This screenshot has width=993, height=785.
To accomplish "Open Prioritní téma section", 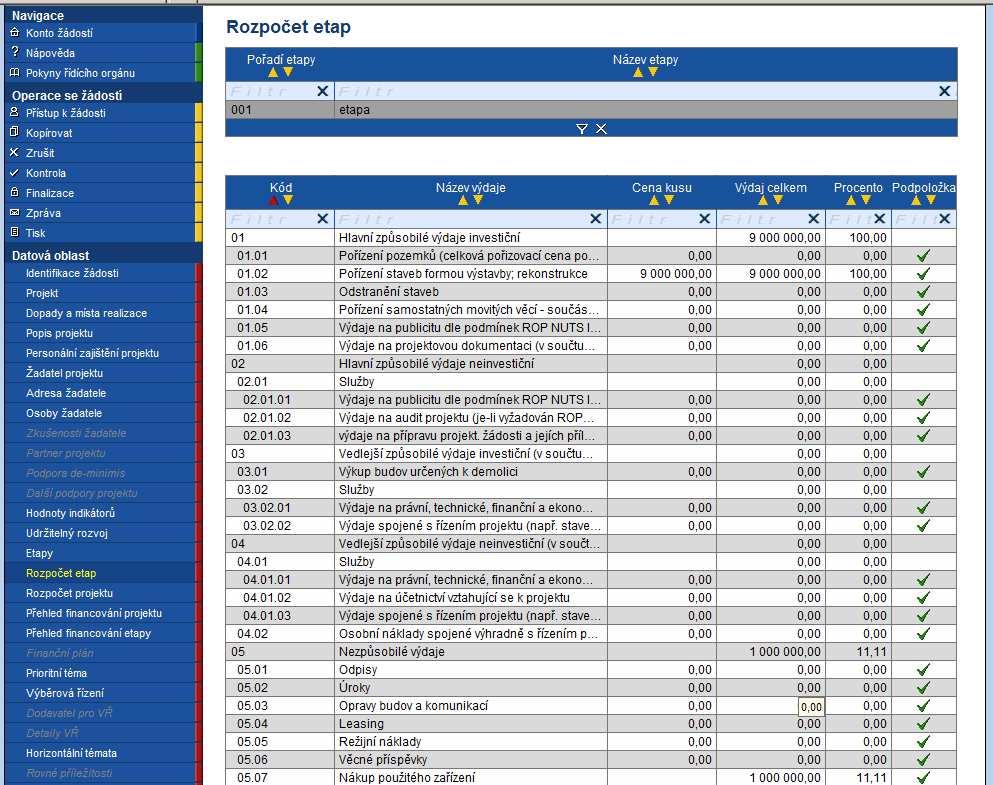I will 56,673.
